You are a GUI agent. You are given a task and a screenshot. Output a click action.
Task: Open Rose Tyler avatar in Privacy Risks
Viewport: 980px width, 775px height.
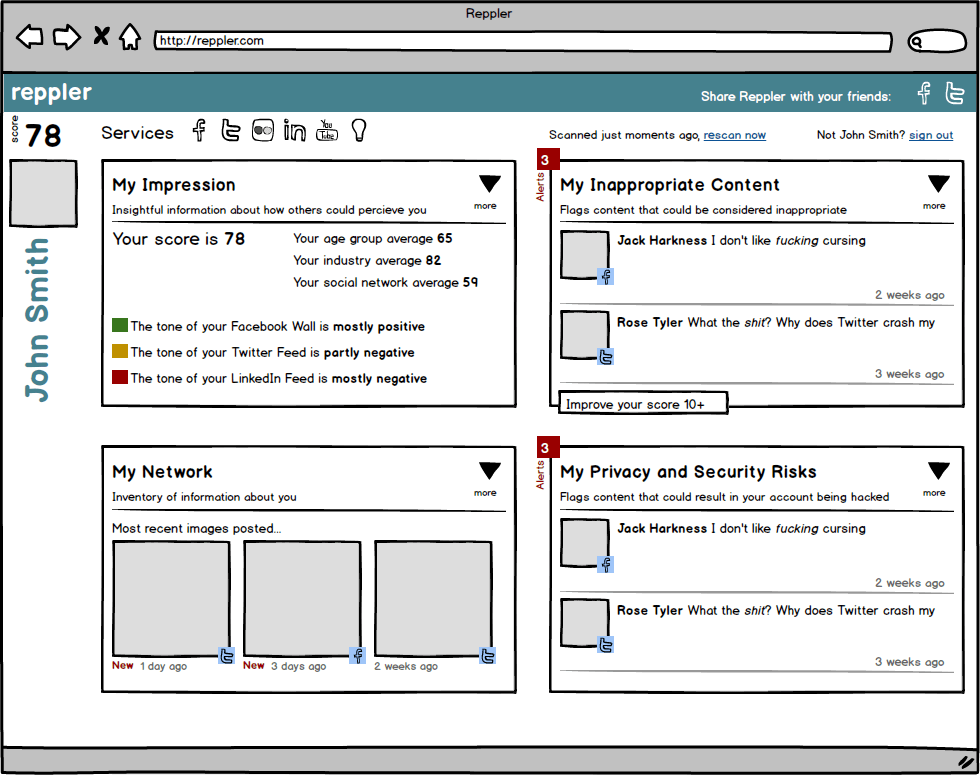[584, 623]
